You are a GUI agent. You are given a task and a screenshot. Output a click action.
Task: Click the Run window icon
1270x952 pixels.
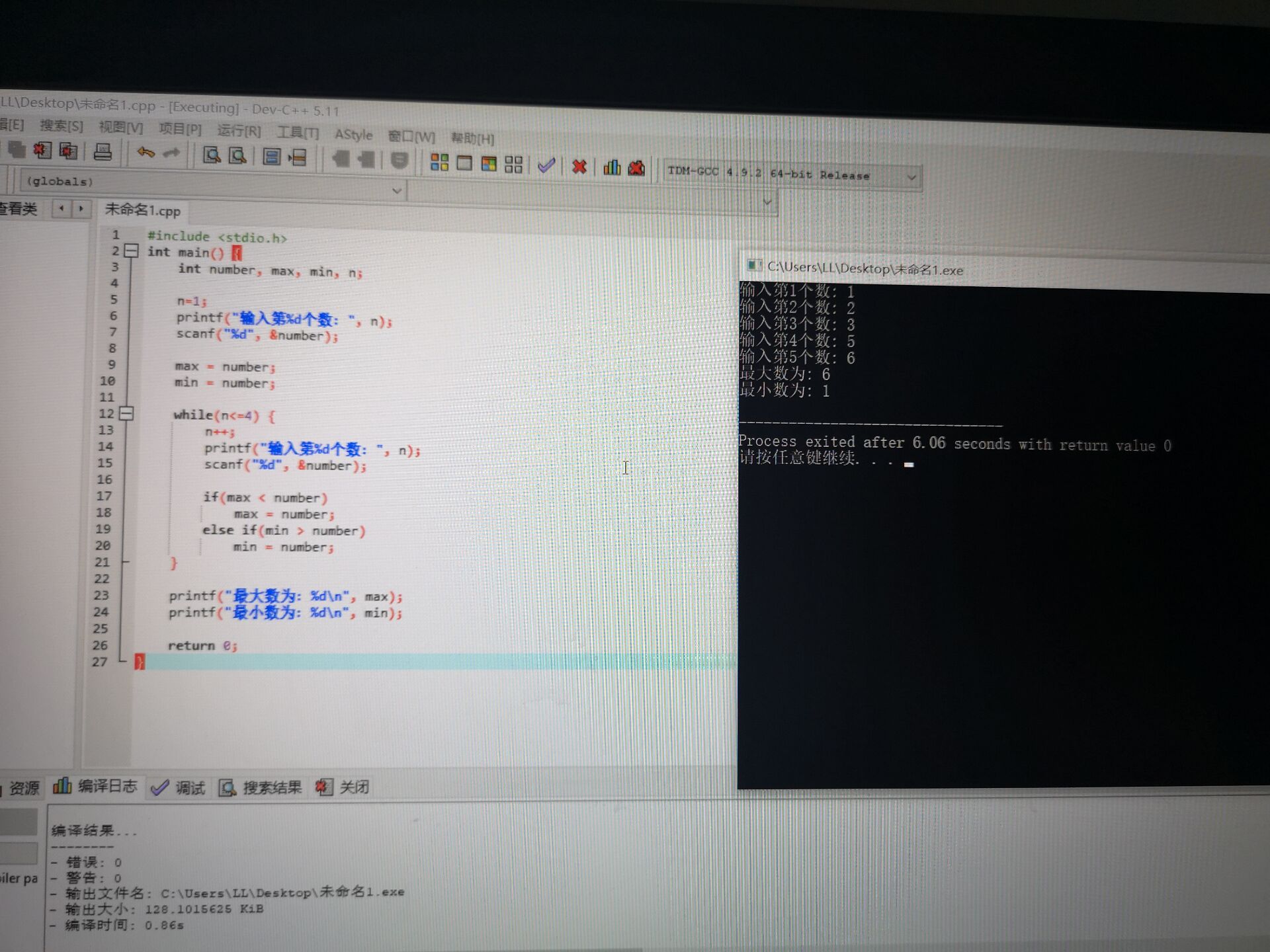coord(464,163)
